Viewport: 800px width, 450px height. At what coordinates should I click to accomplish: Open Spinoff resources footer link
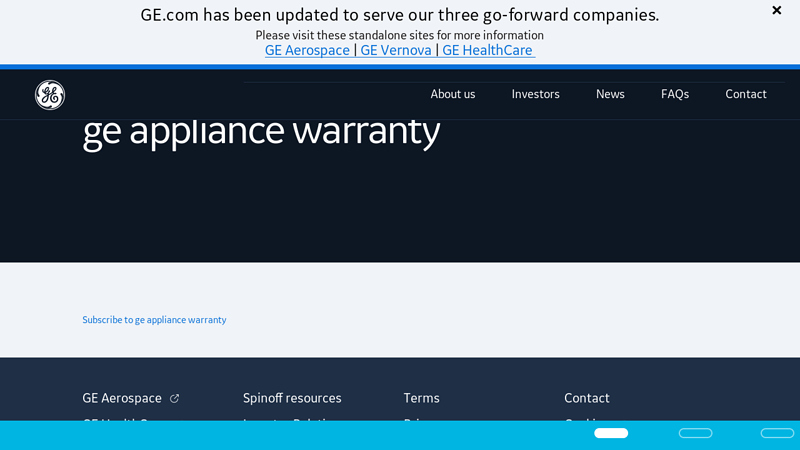pos(292,398)
